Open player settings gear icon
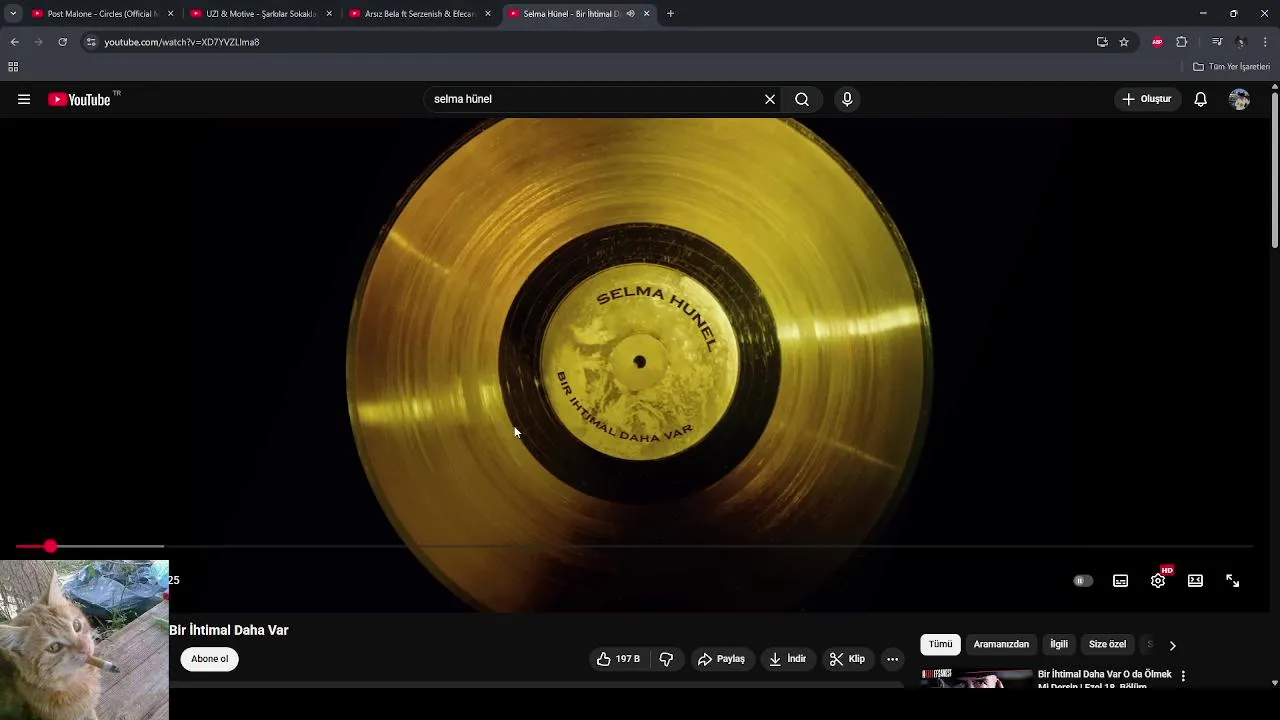The image size is (1280, 720). tap(1158, 581)
